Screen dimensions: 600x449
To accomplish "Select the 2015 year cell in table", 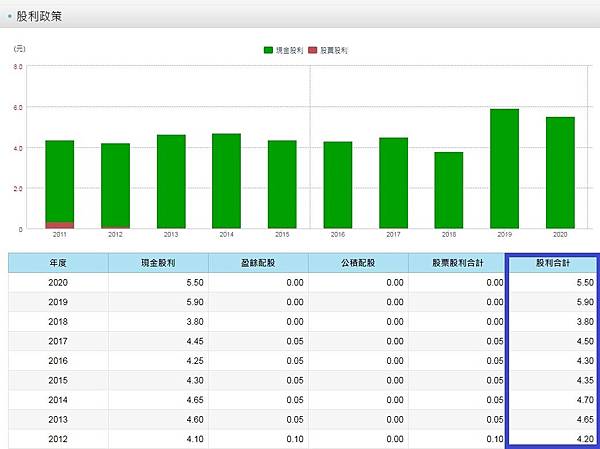I will pos(58,380).
